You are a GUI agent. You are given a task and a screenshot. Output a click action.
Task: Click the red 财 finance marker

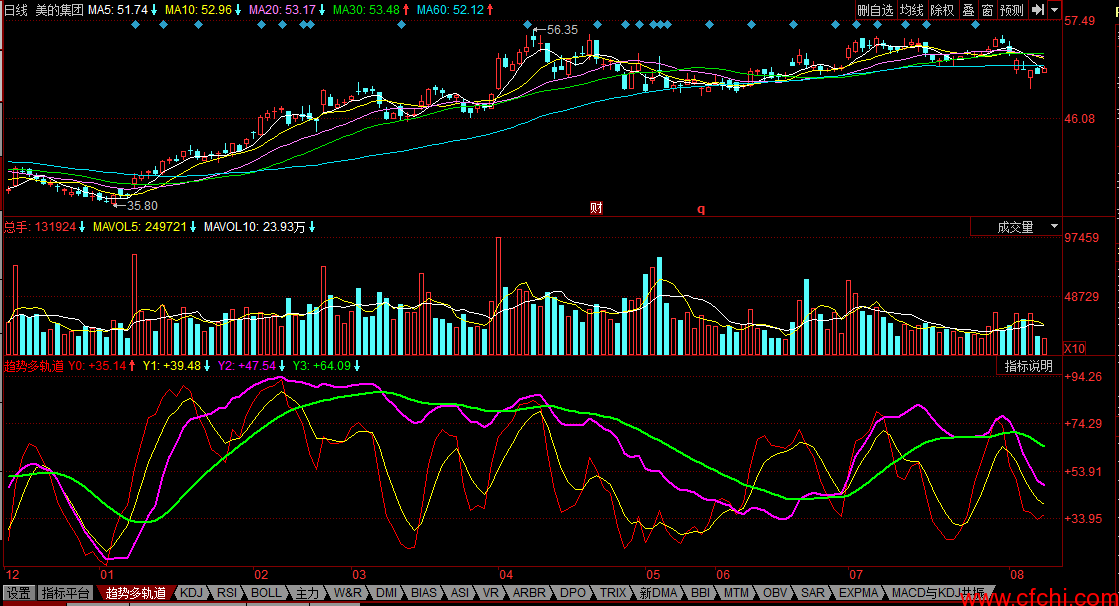tap(597, 208)
